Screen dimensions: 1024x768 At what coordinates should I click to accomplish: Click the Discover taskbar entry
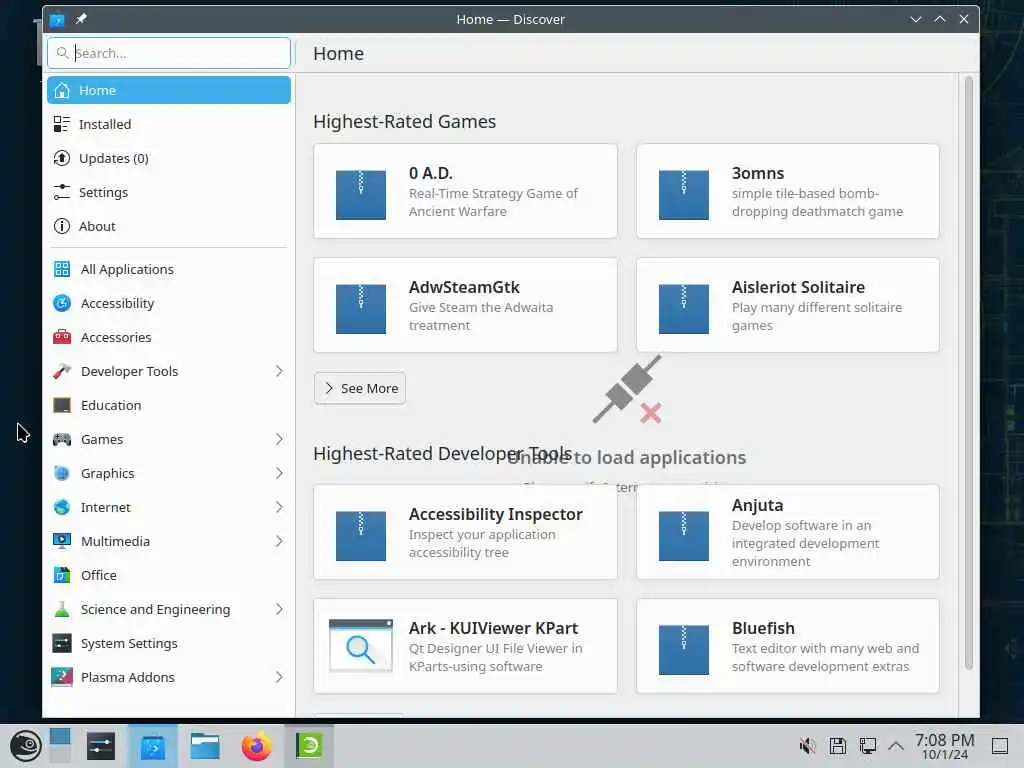click(153, 746)
